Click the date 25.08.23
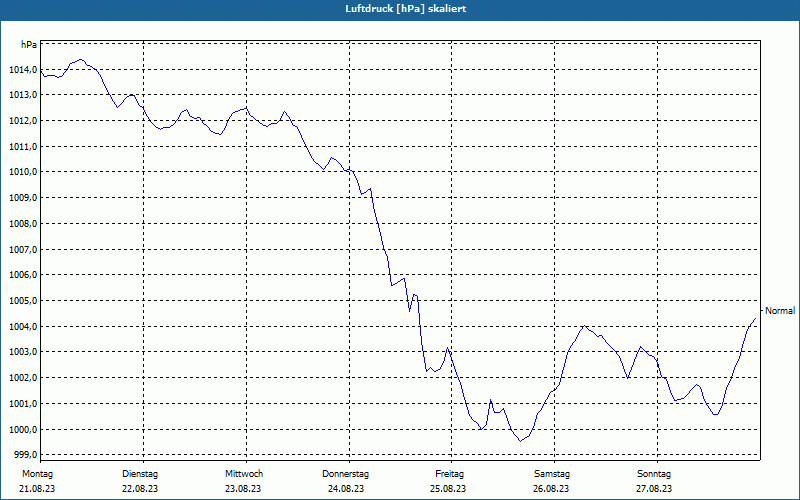800x500 pixels. (448, 489)
